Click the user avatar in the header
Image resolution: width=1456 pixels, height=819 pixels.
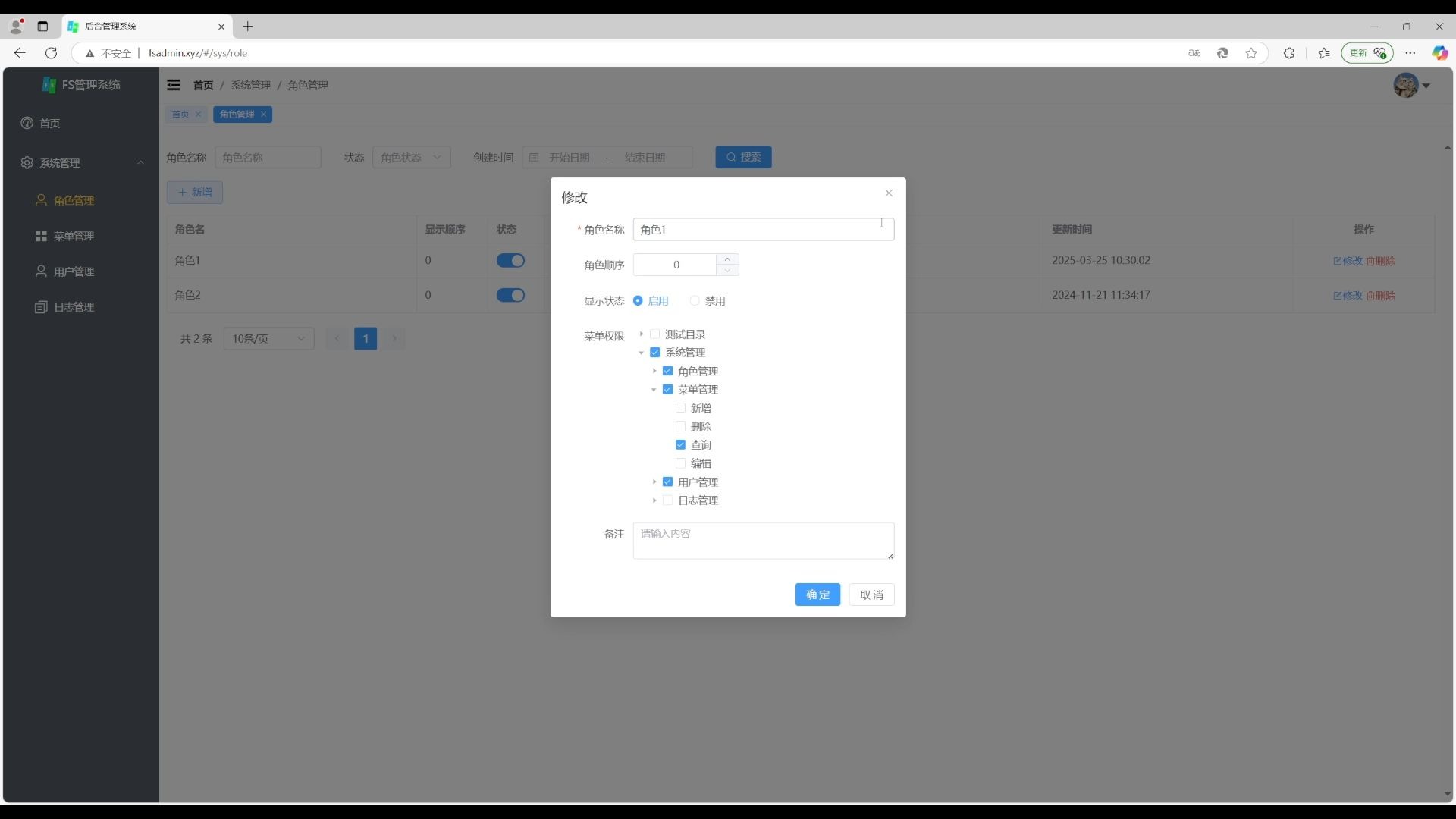pos(1405,86)
